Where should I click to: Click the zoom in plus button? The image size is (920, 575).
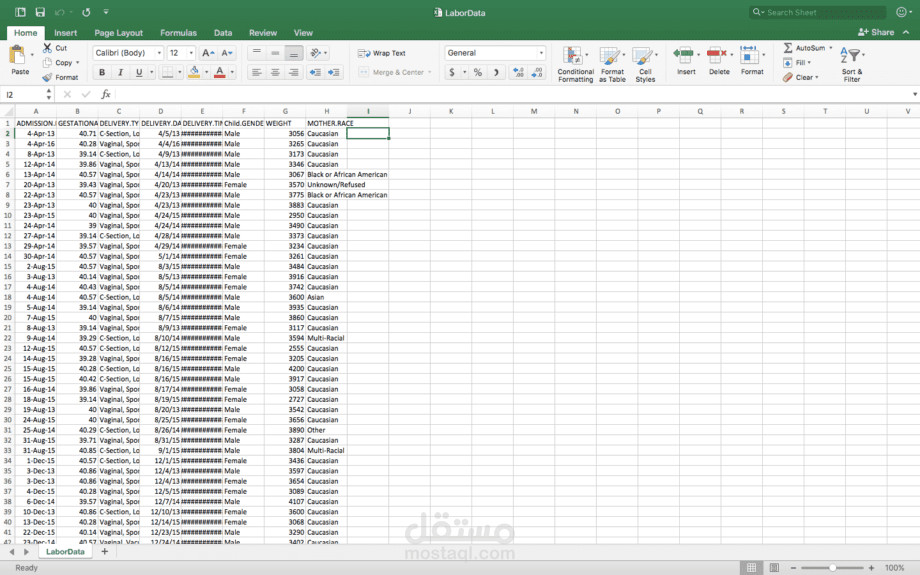click(871, 567)
